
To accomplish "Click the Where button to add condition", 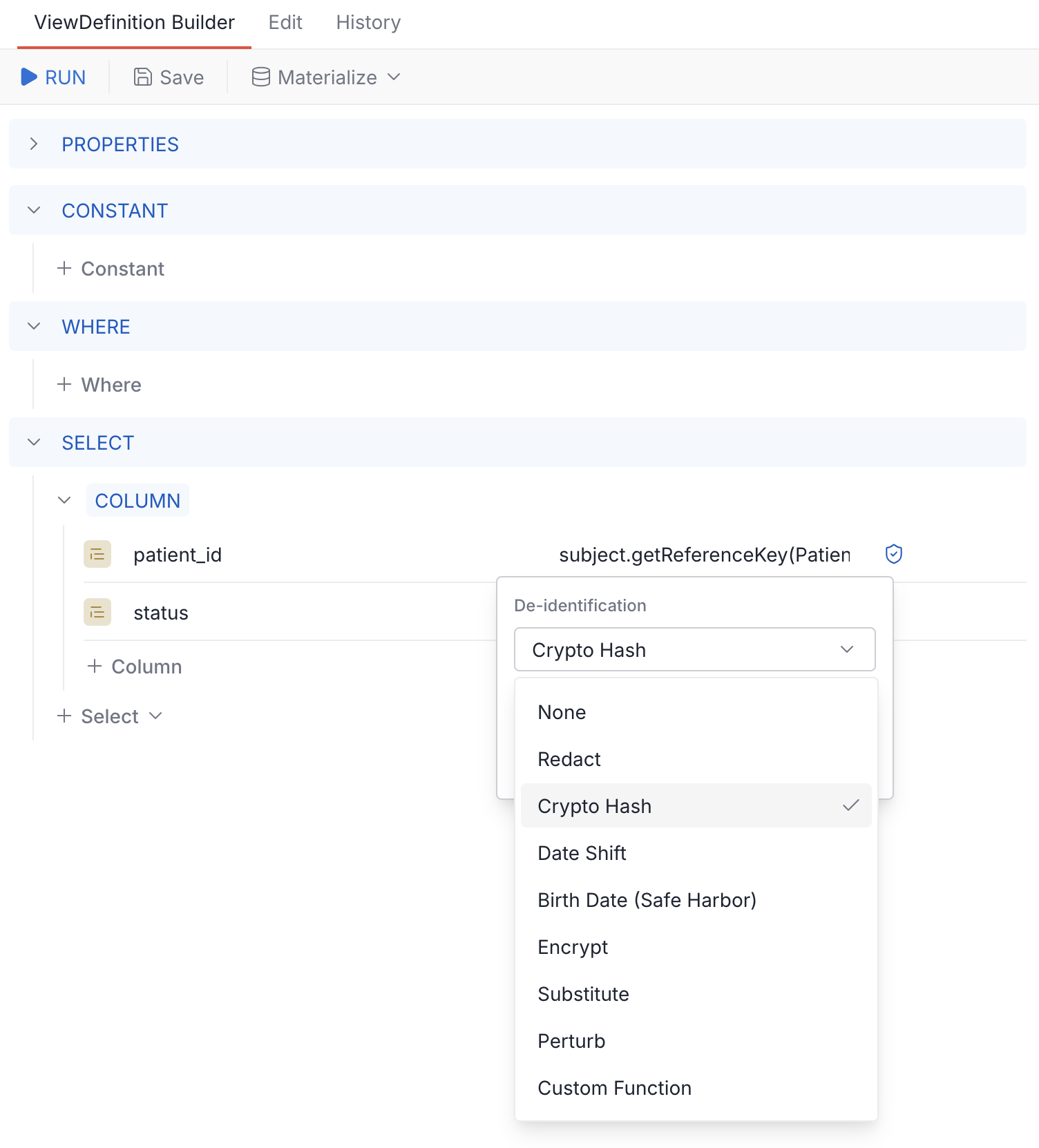I will tap(99, 384).
